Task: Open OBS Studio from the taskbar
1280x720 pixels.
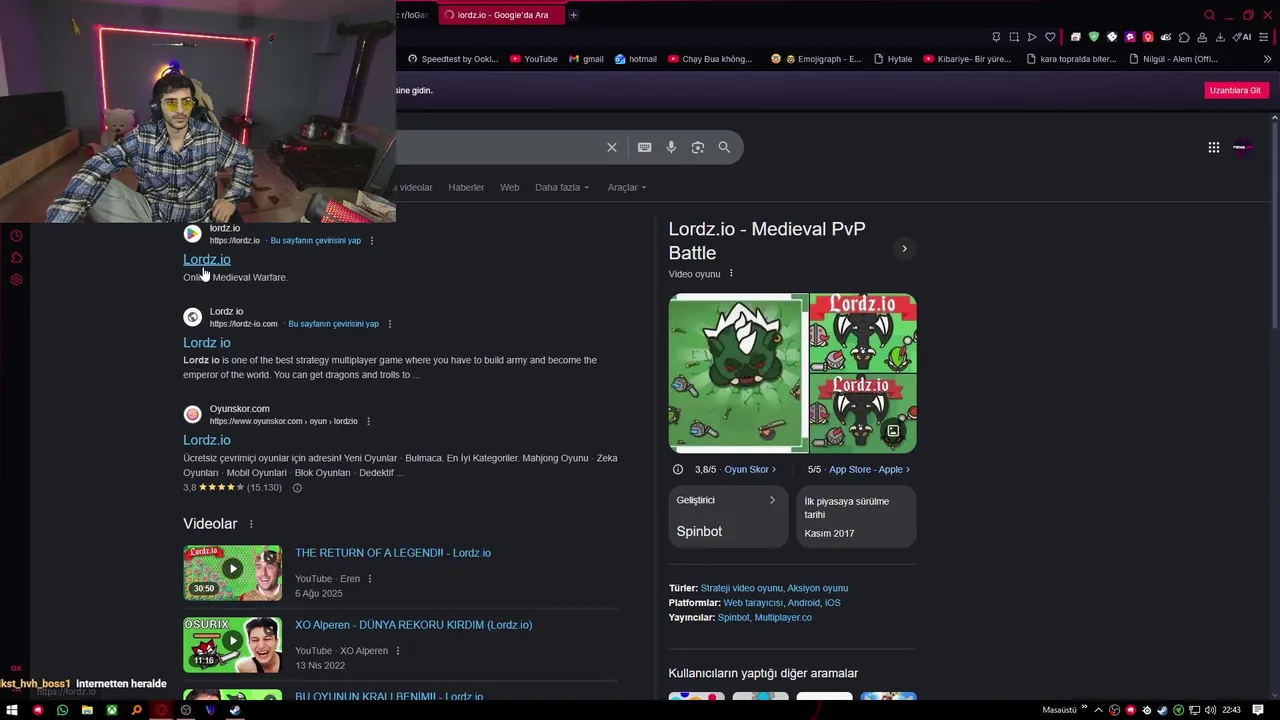Action: 186,710
